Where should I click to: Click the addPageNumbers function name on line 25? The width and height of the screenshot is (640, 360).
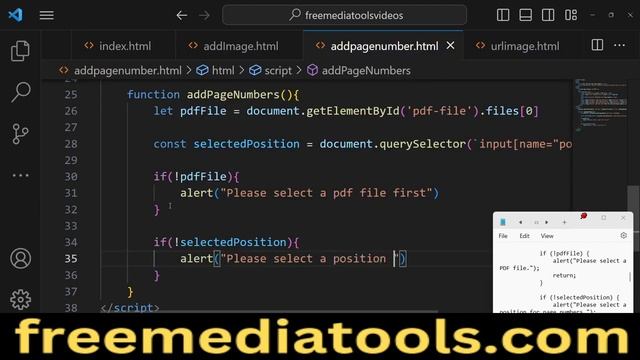(233, 95)
